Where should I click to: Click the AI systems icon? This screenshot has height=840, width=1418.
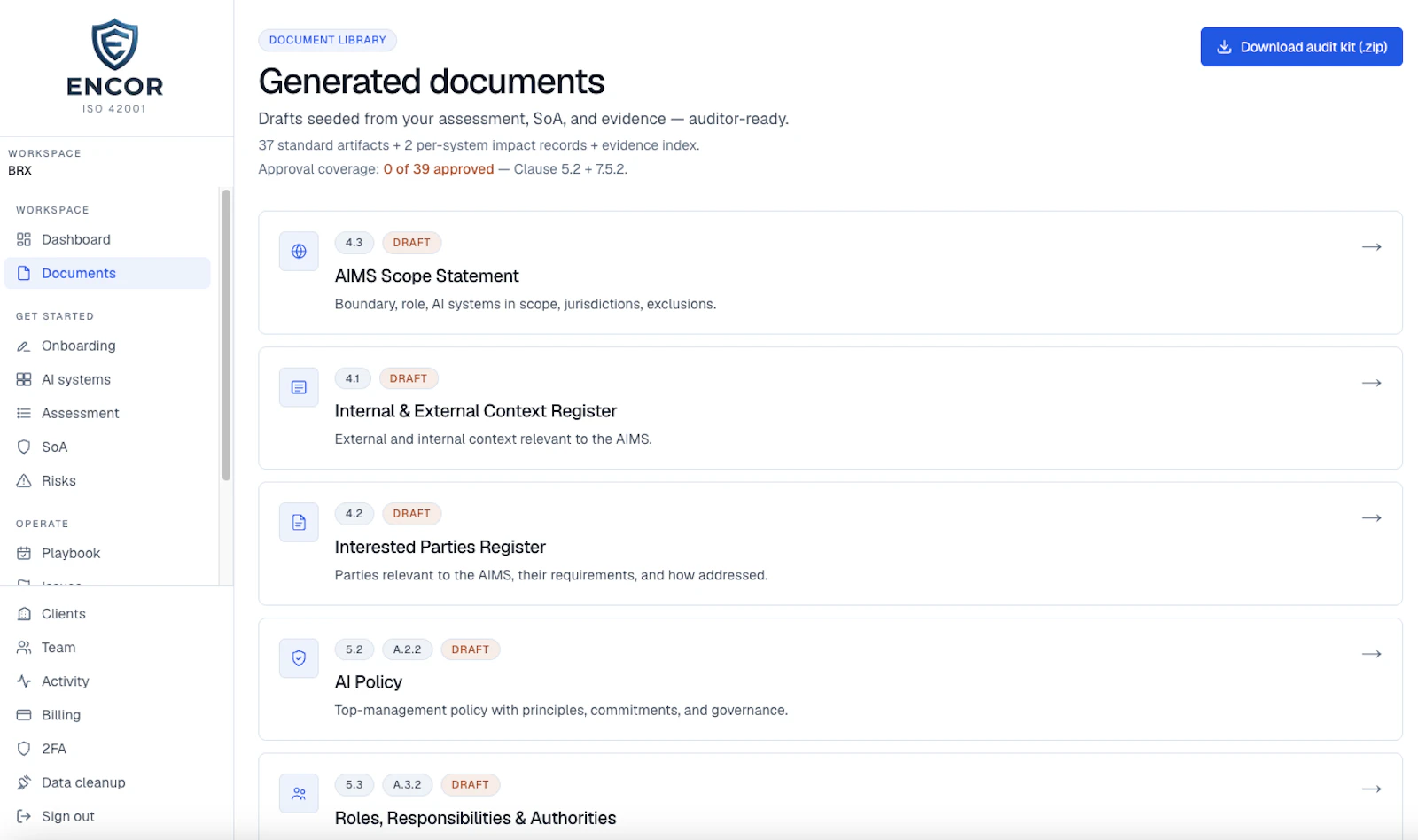pos(24,379)
